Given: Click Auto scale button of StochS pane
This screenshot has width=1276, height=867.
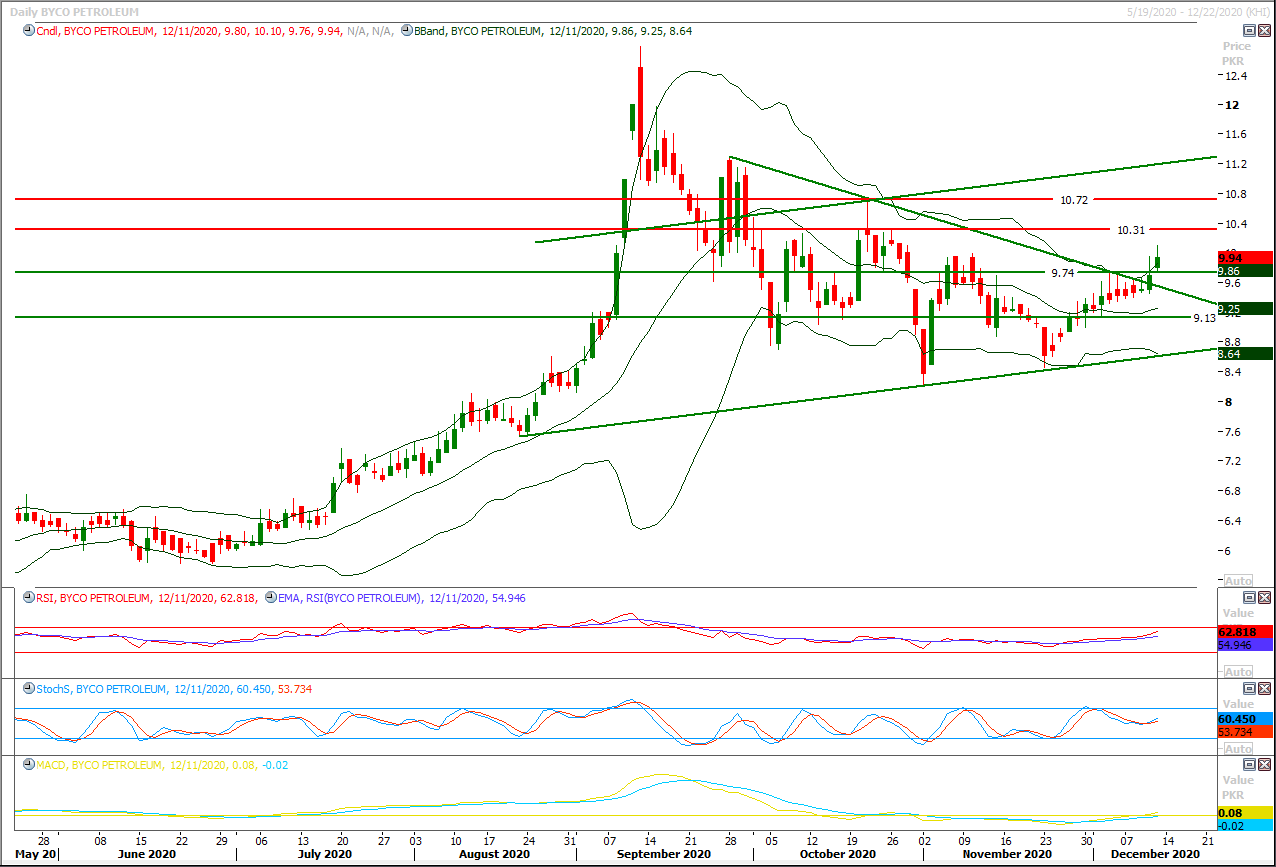Looking at the screenshot, I should click(1237, 749).
